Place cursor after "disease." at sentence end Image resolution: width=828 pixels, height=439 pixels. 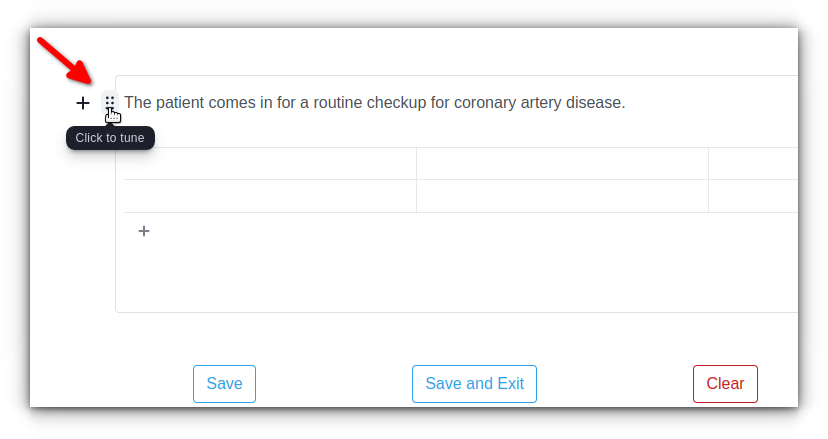[x=626, y=102]
